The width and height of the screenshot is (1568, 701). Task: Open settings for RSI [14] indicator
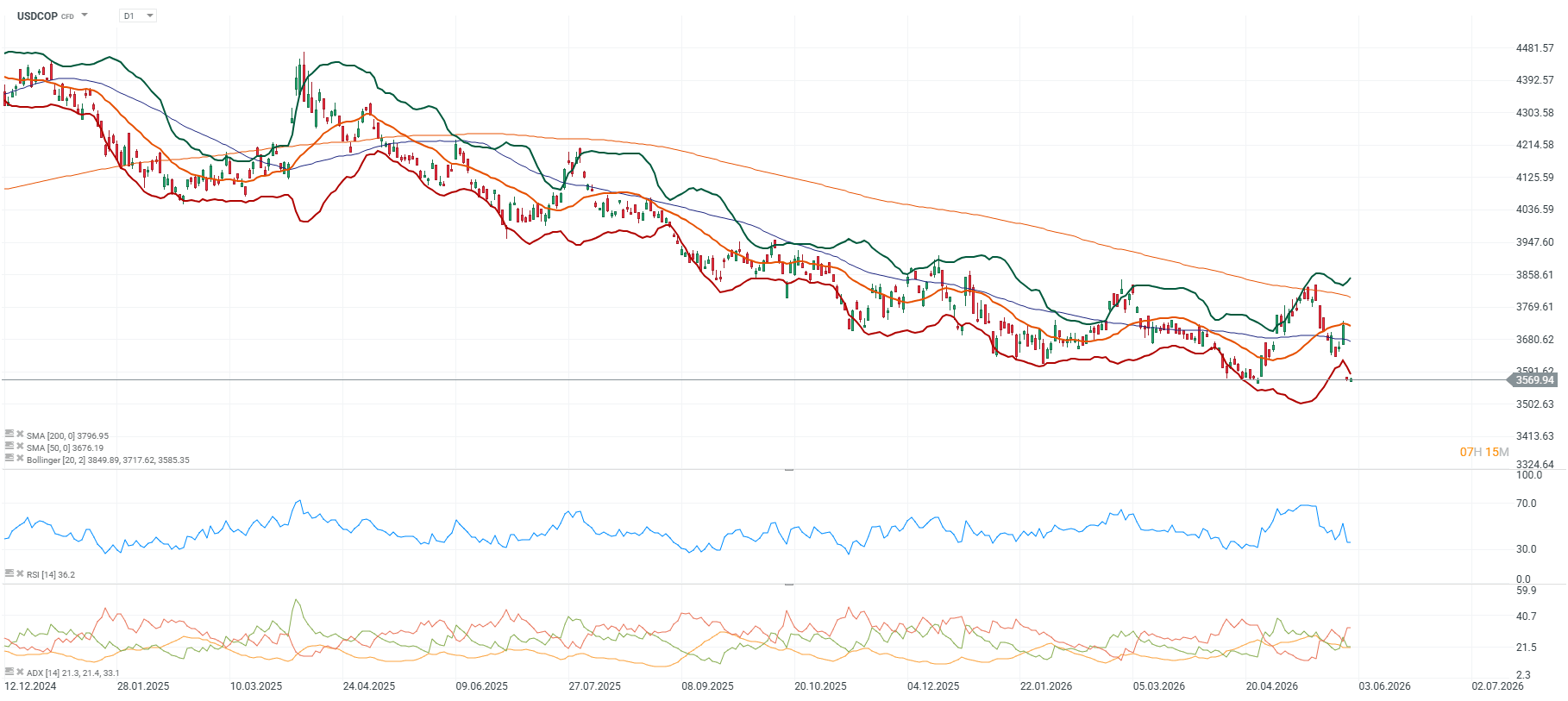pyautogui.click(x=9, y=573)
